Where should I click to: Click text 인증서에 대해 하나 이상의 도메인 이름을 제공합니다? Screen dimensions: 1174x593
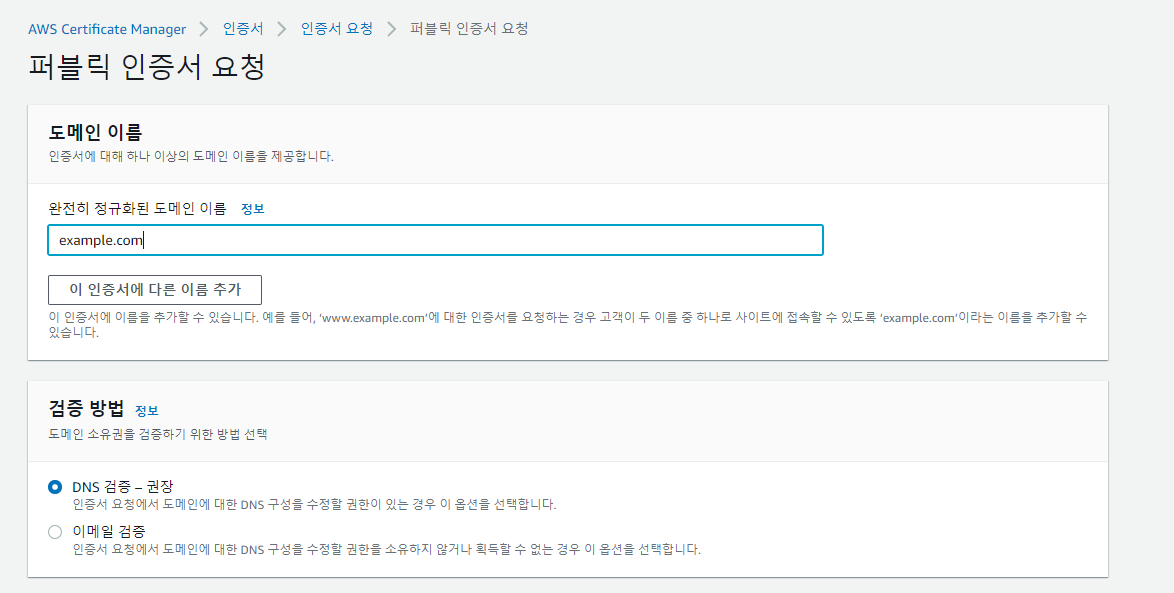point(191,156)
